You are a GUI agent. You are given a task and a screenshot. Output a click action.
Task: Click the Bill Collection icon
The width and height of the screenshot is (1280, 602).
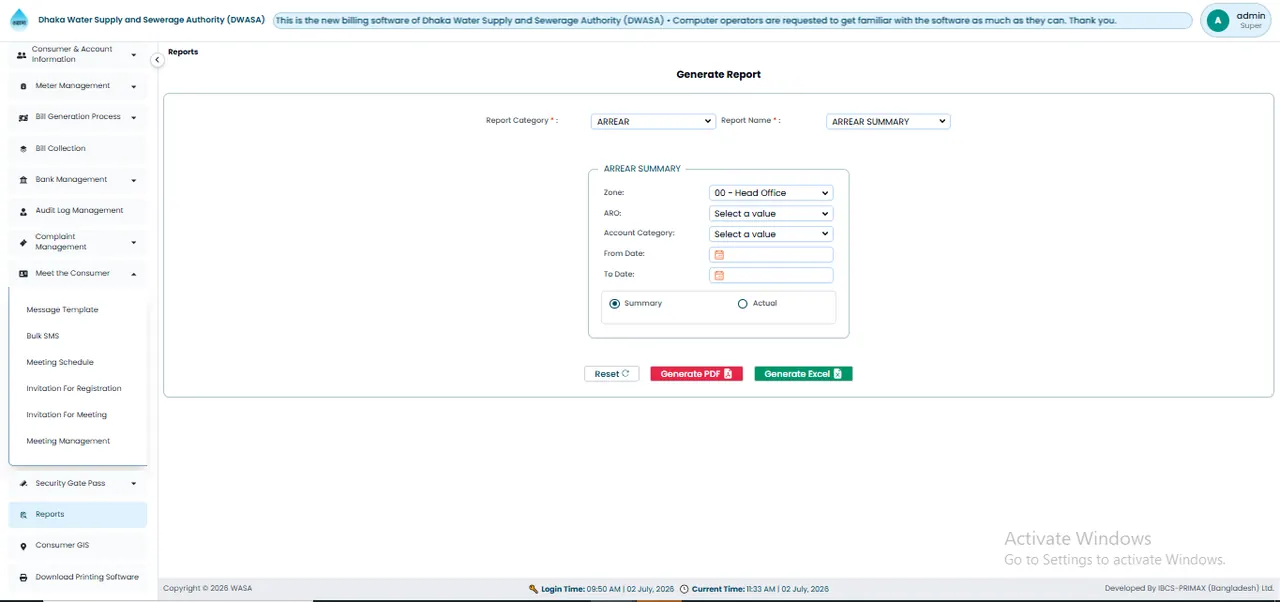pos(23,148)
